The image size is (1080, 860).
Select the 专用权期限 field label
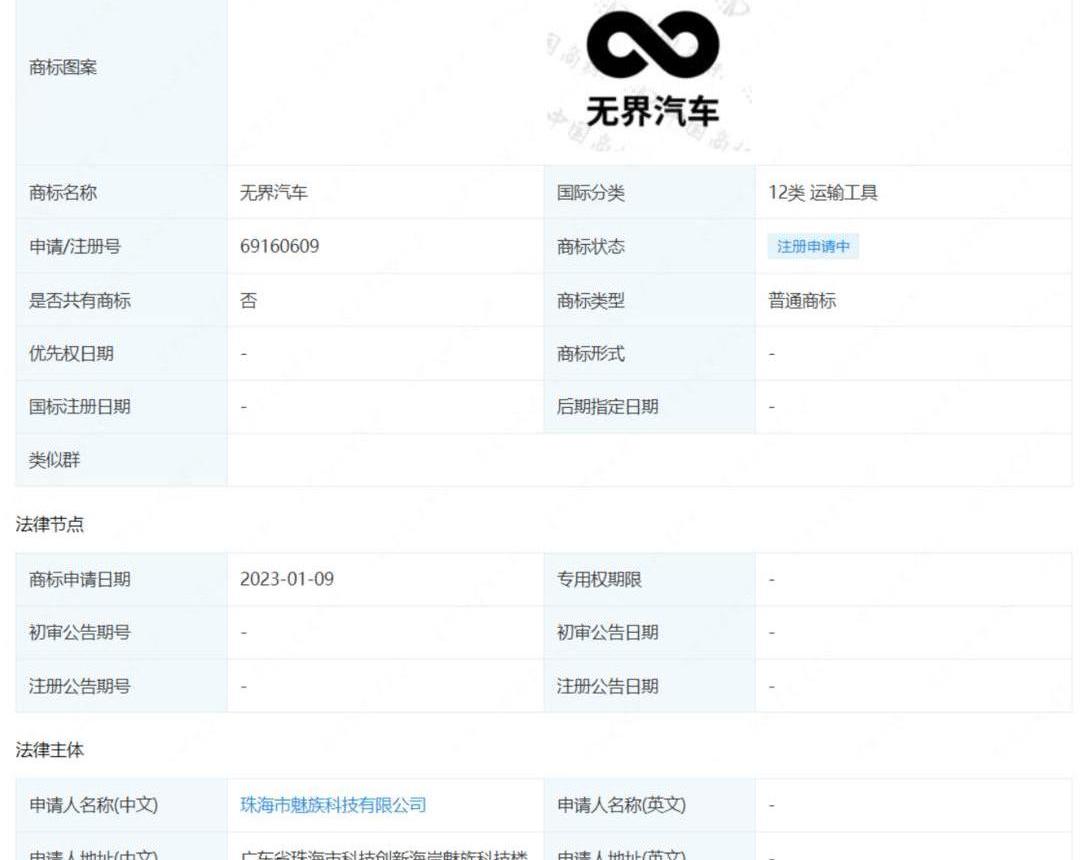pyautogui.click(x=599, y=579)
